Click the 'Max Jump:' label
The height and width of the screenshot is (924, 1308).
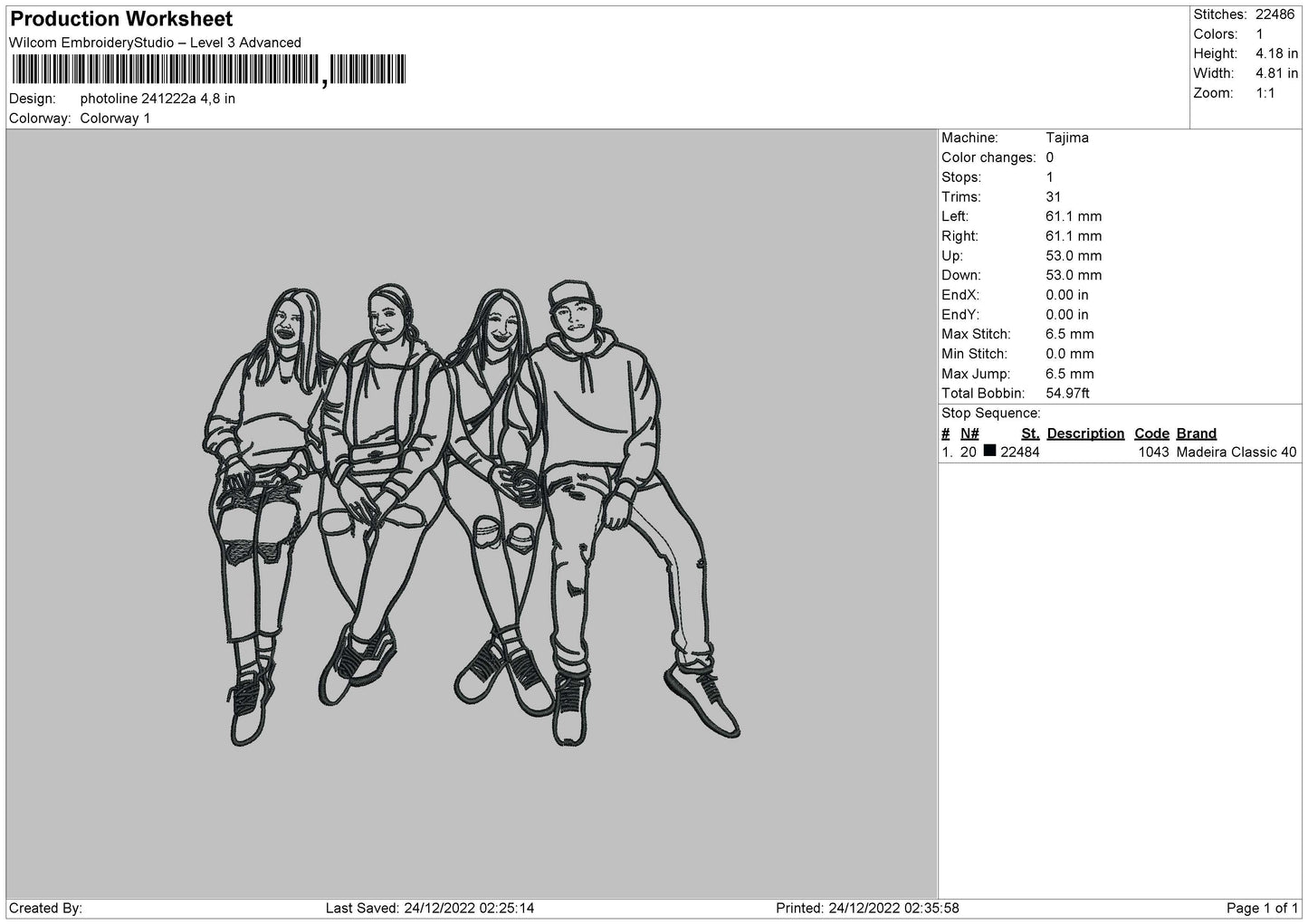[x=972, y=374]
